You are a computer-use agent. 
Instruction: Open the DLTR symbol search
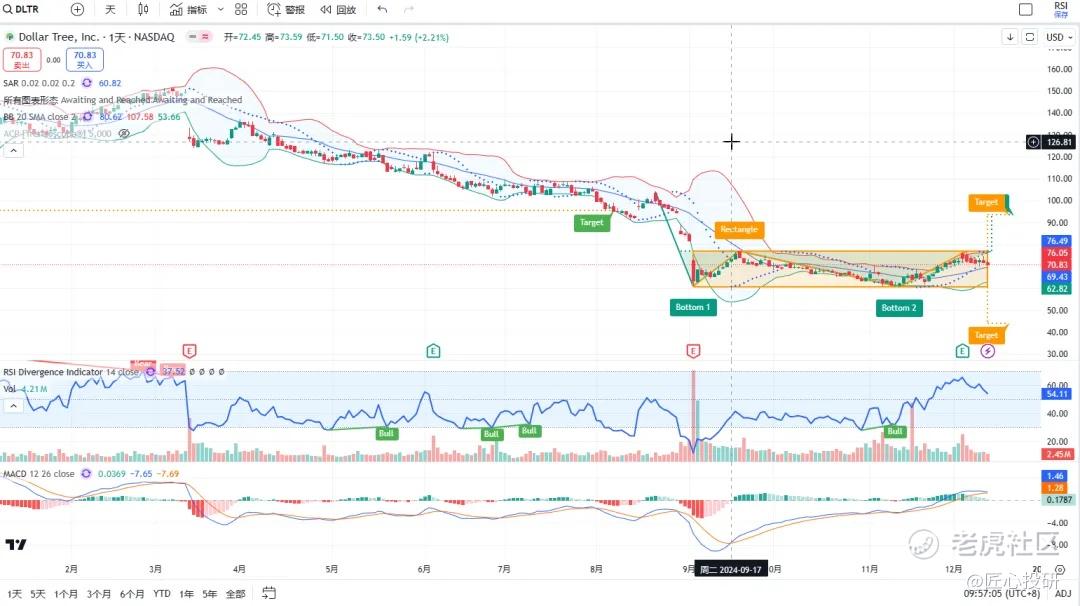[x=21, y=9]
